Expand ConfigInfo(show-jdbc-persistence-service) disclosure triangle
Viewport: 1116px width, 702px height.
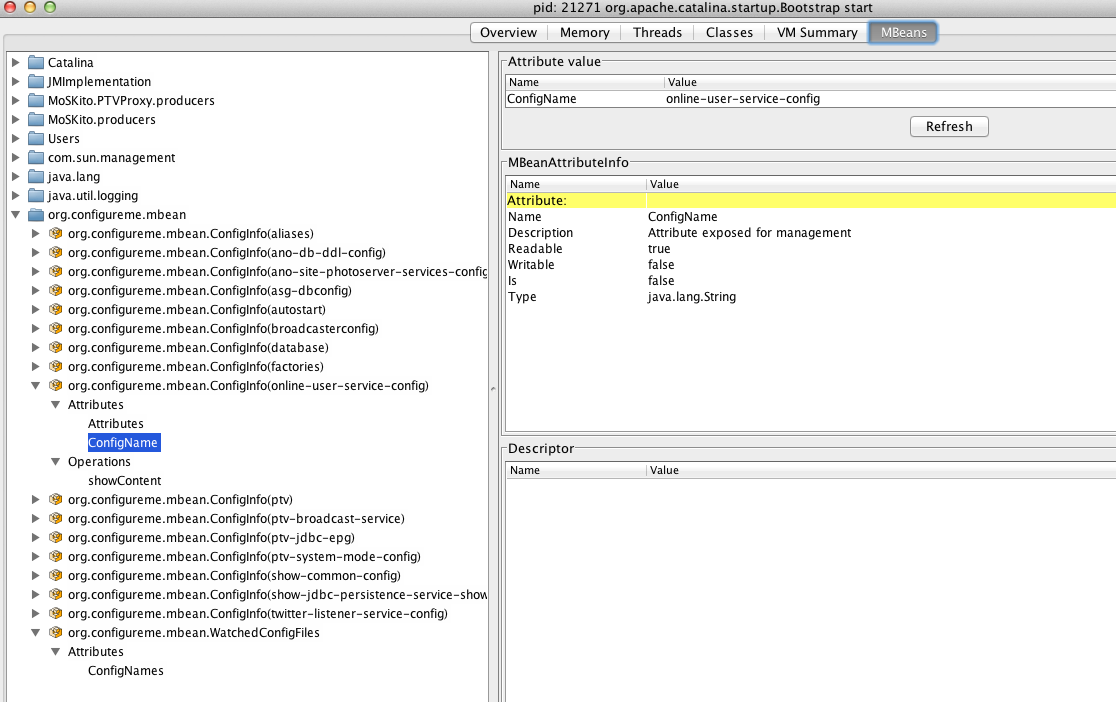click(36, 594)
